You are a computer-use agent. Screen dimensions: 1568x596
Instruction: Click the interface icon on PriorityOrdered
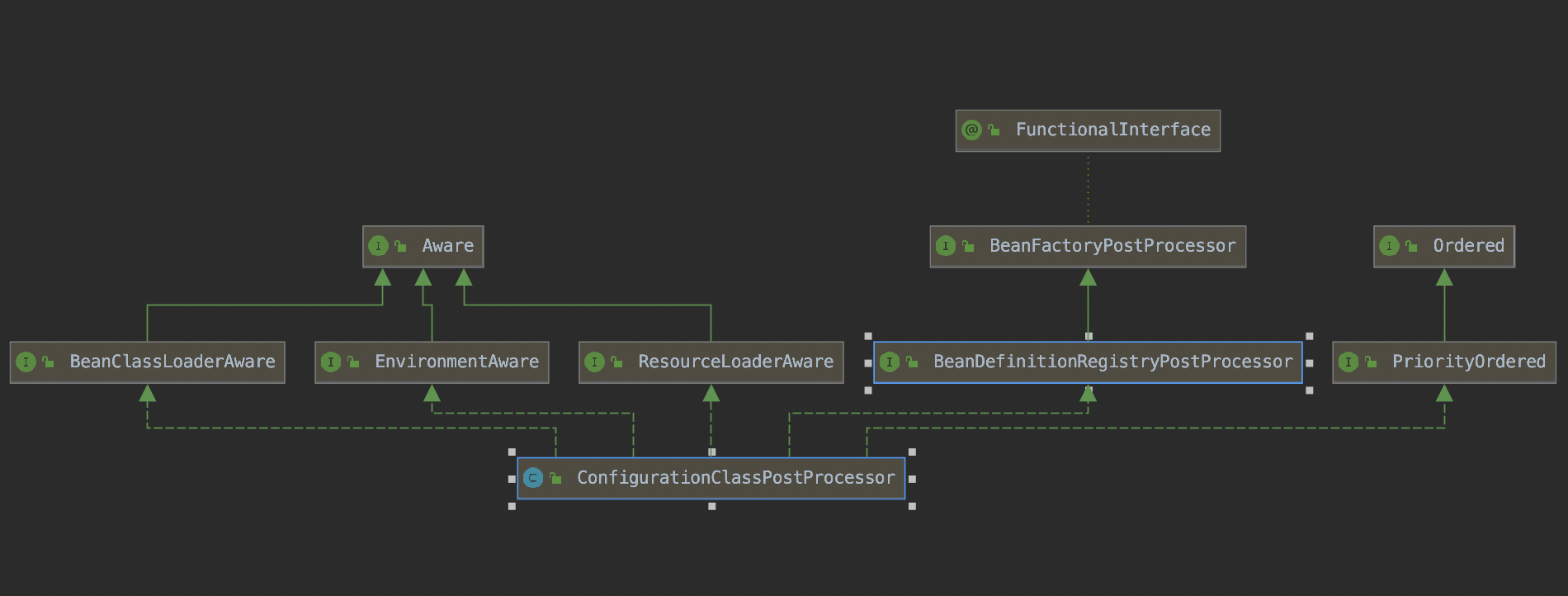(1348, 362)
